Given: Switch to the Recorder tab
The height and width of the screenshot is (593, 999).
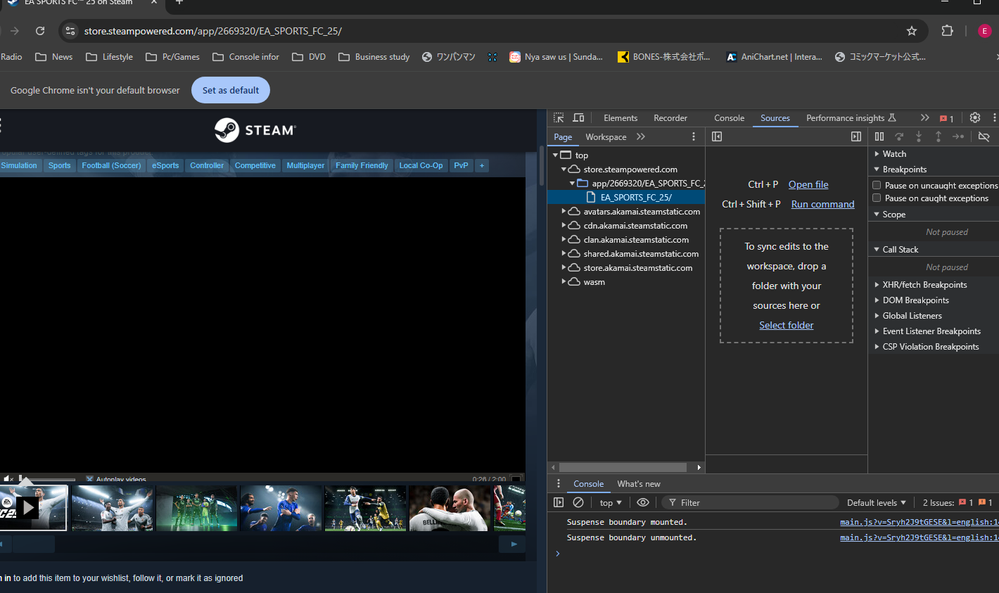Looking at the screenshot, I should (x=670, y=118).
